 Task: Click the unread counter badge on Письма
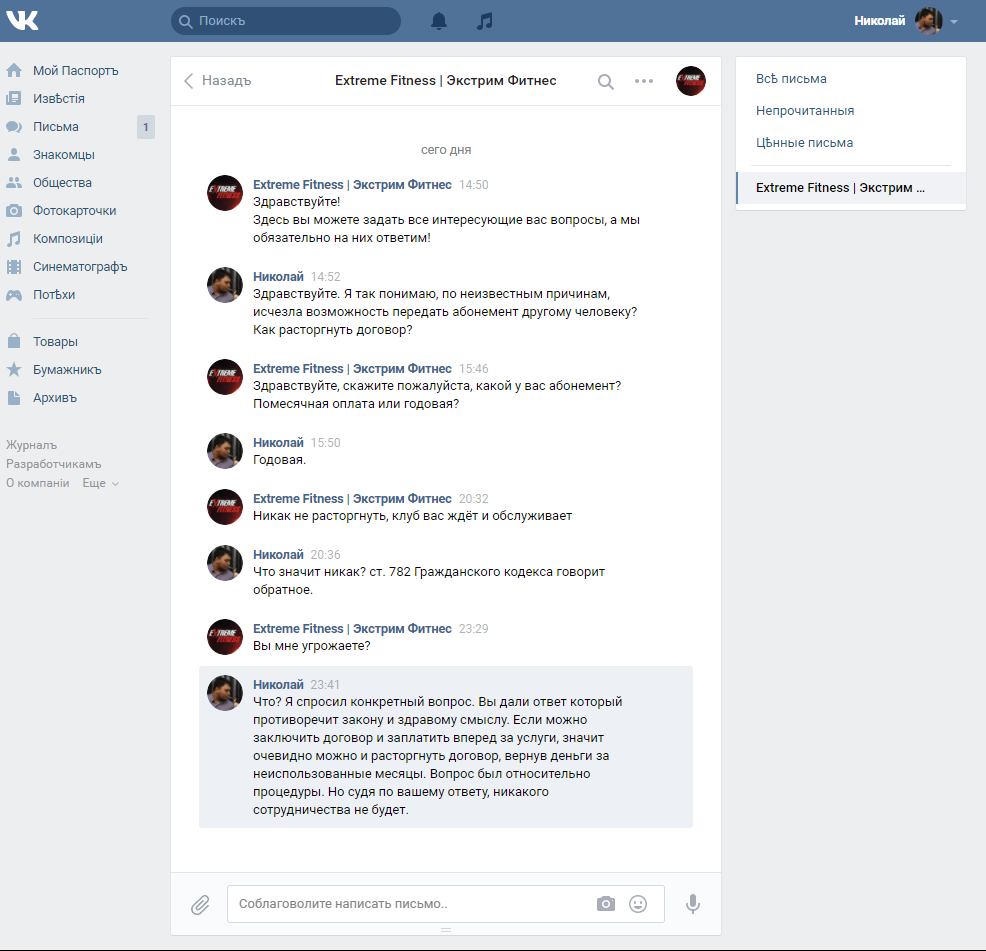(146, 126)
